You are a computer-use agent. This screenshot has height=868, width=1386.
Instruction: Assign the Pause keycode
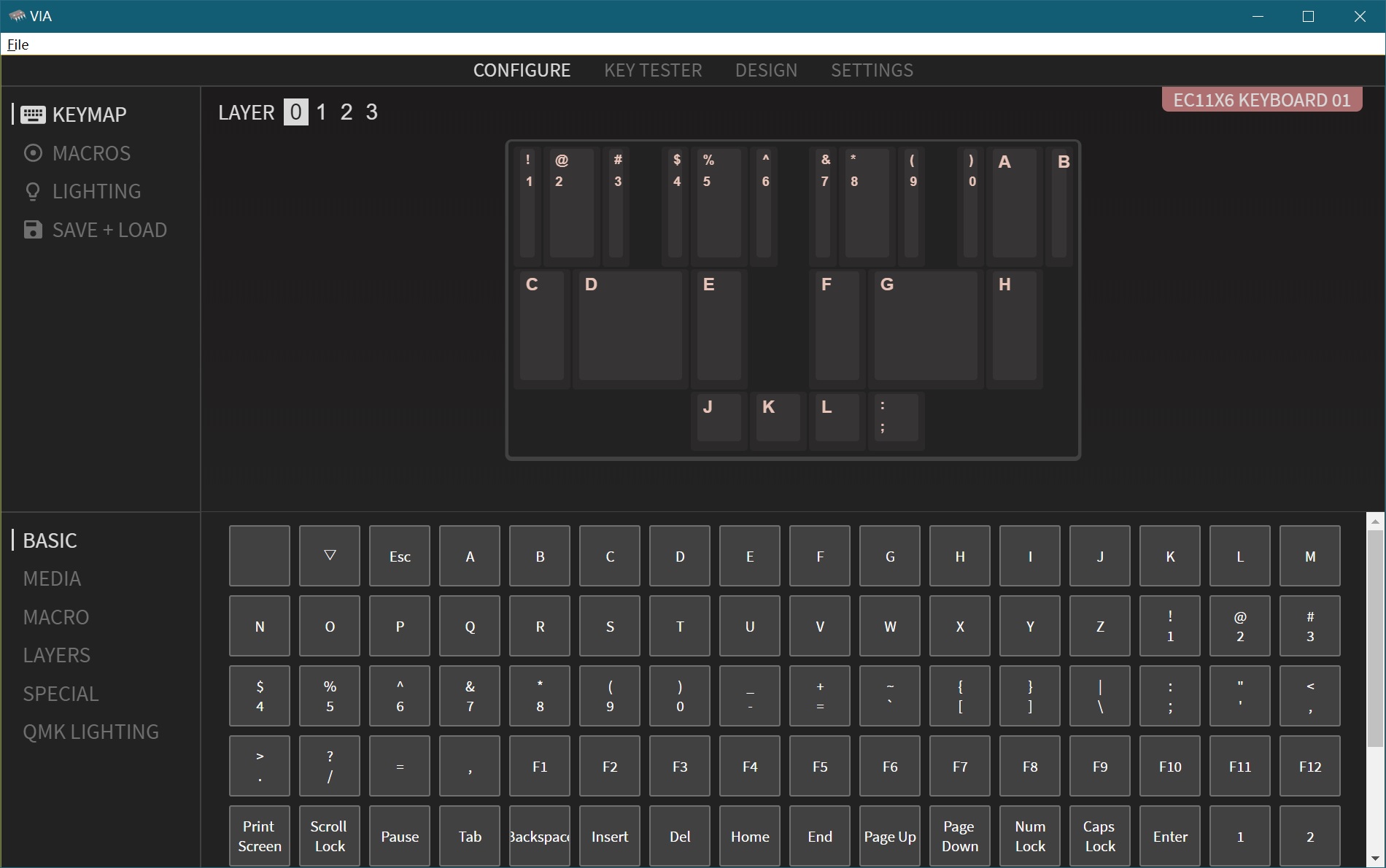400,836
